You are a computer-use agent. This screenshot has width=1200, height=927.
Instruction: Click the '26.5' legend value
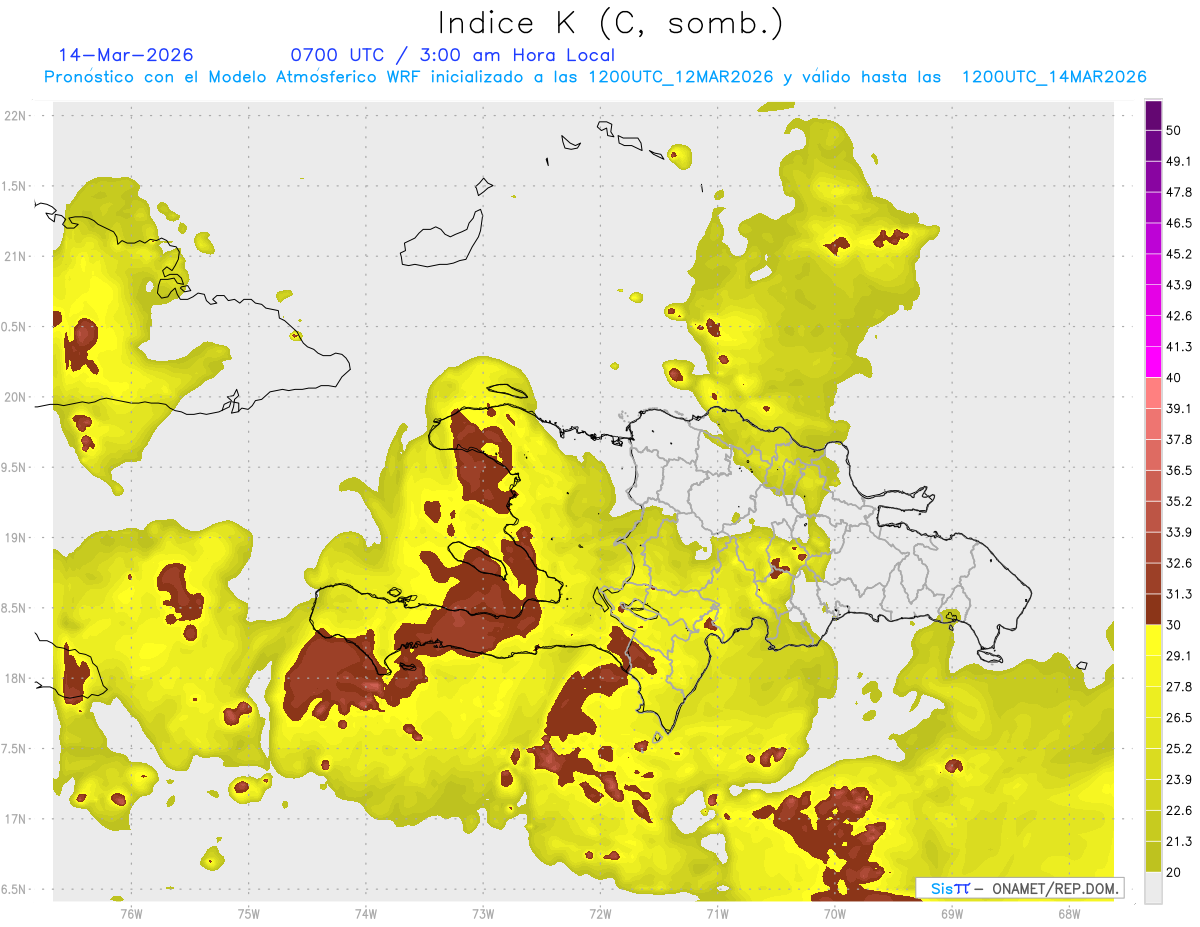coord(1179,717)
